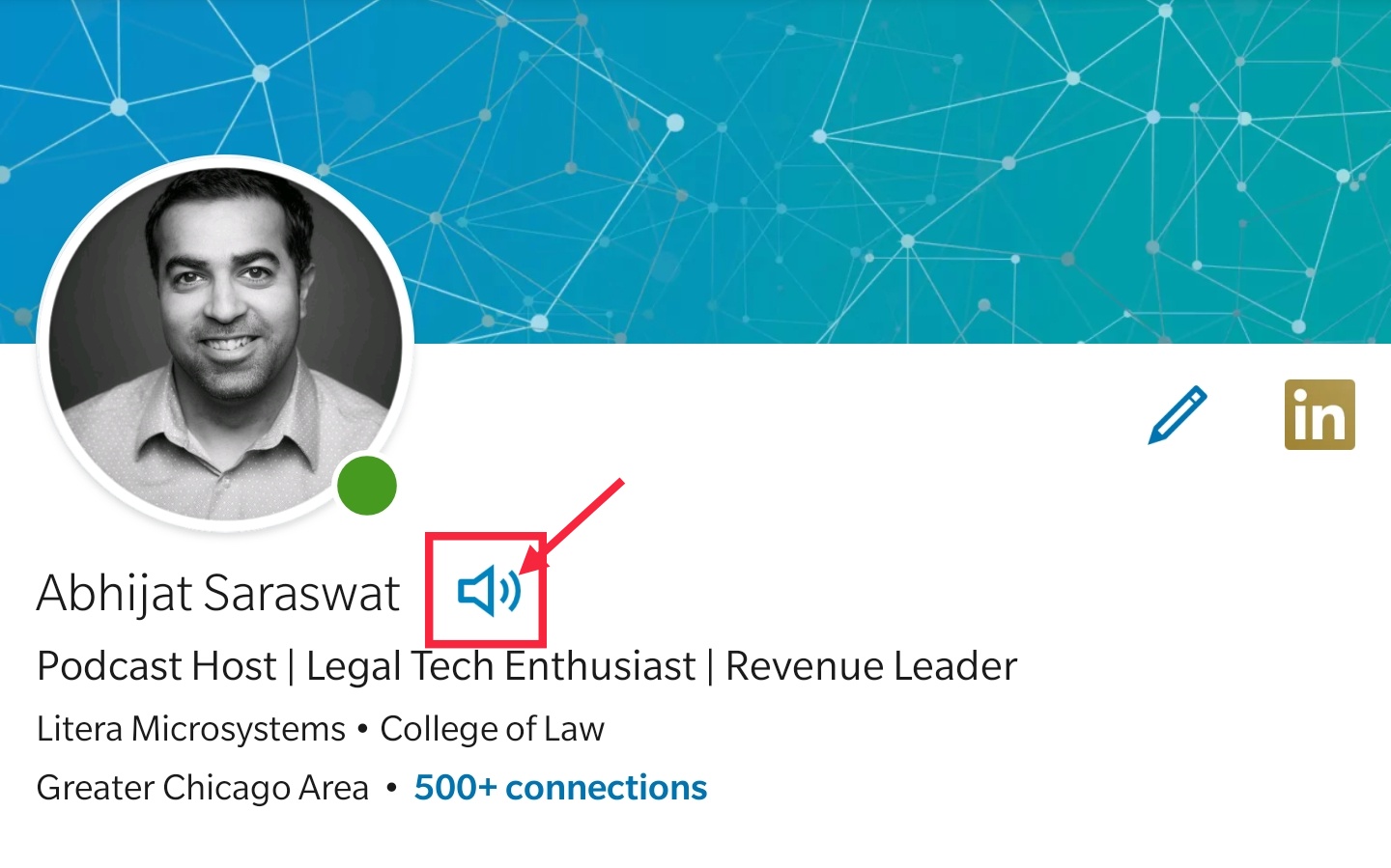Click bullet separator before 500+ connections
The width and height of the screenshot is (1391, 868).
[391, 789]
